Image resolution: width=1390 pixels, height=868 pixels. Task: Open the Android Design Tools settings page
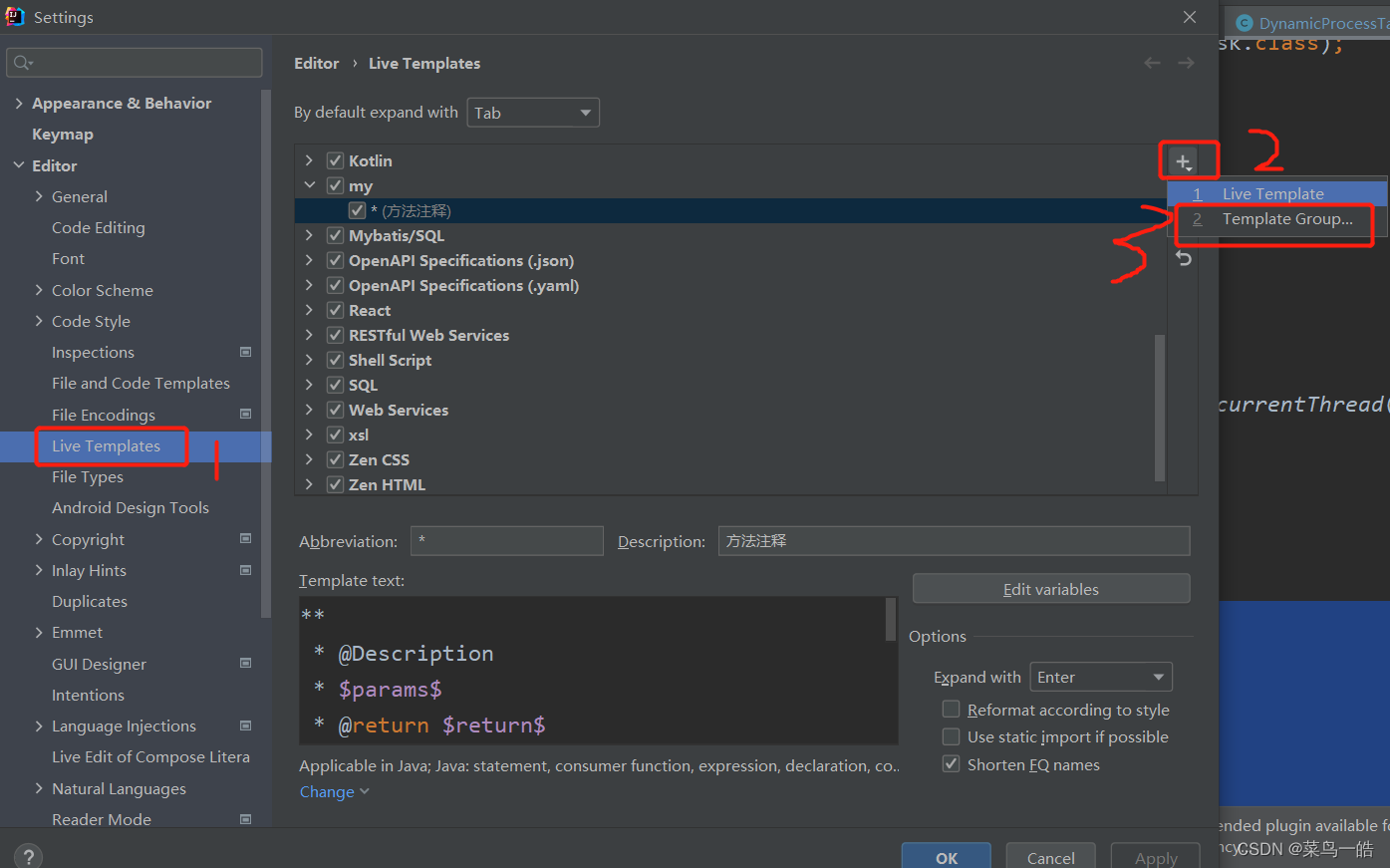[131, 507]
